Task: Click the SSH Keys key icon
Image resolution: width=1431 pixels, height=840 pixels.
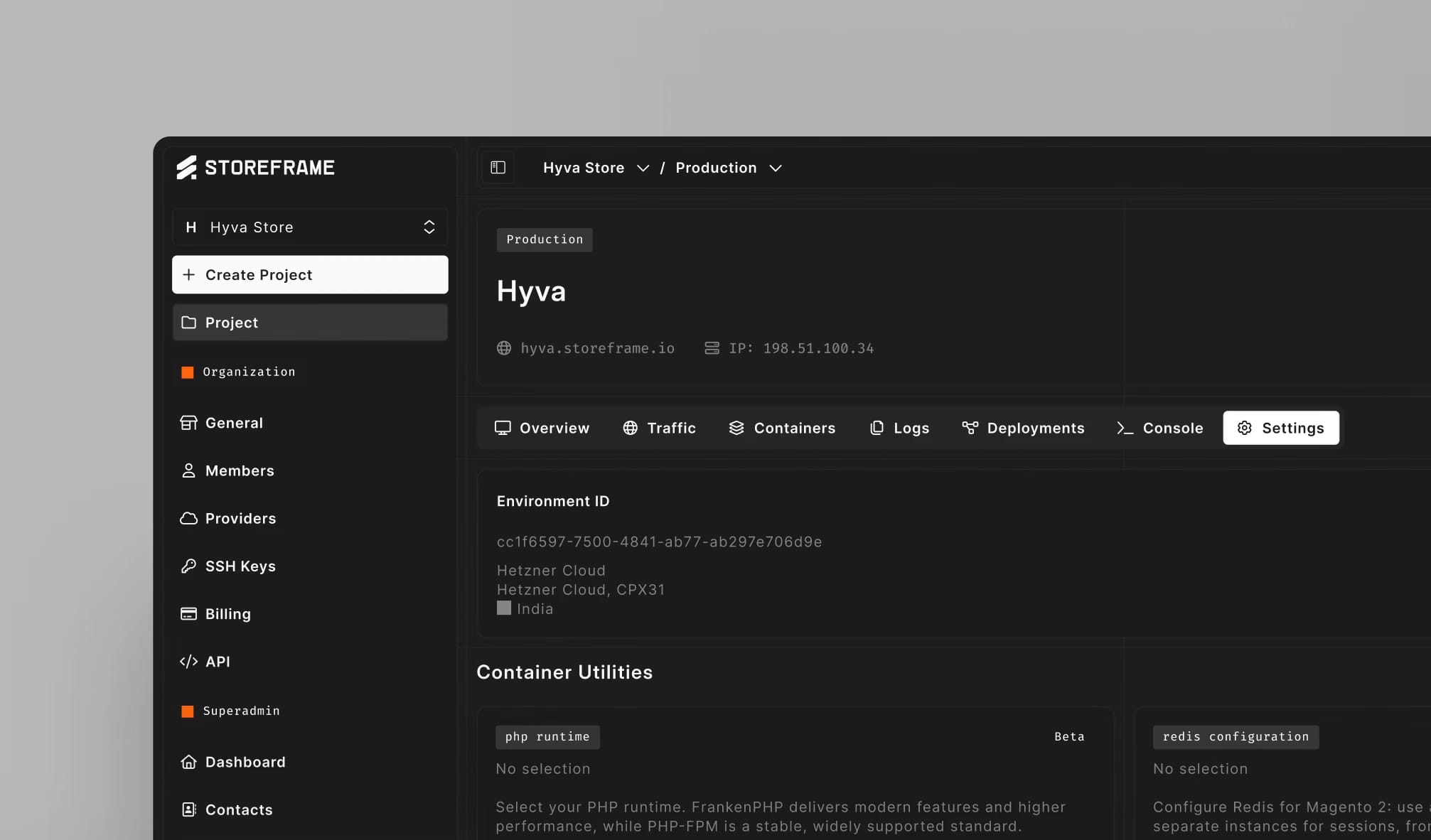Action: click(x=188, y=566)
